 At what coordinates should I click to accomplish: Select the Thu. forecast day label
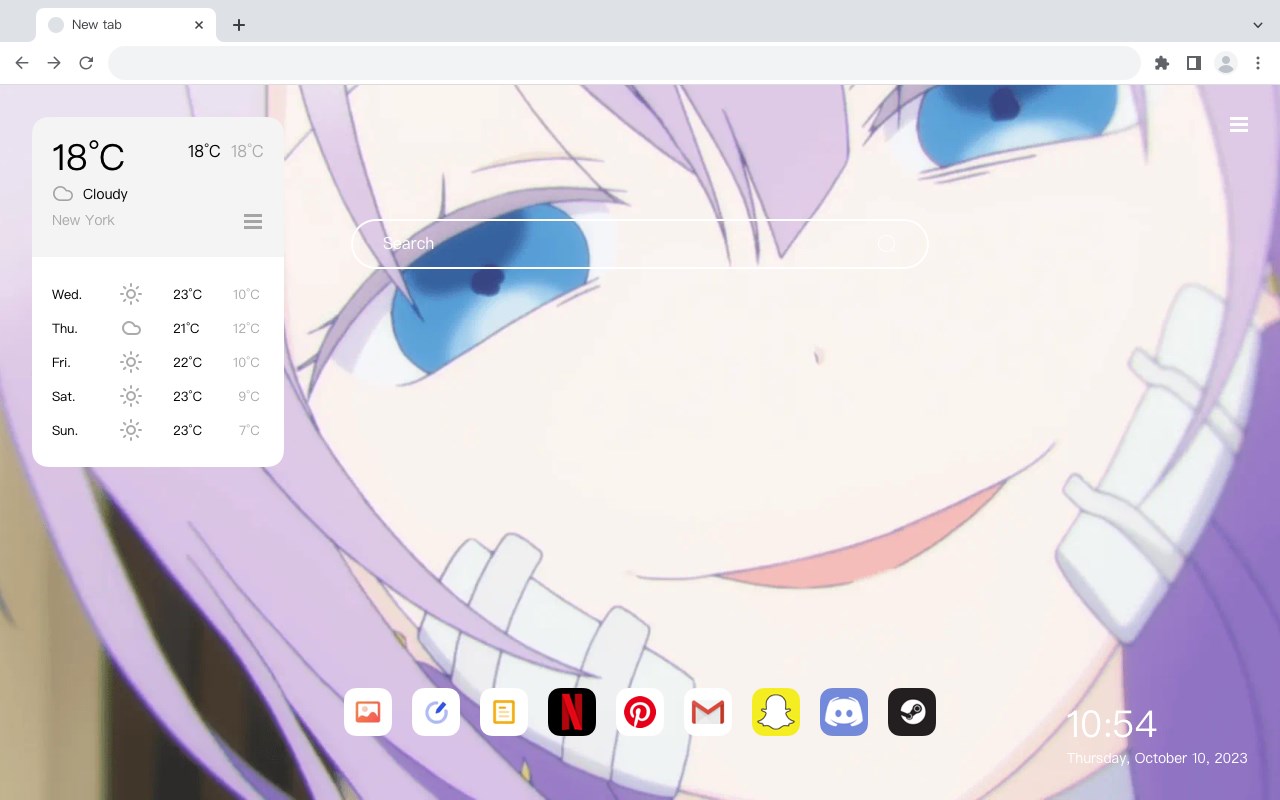click(65, 328)
